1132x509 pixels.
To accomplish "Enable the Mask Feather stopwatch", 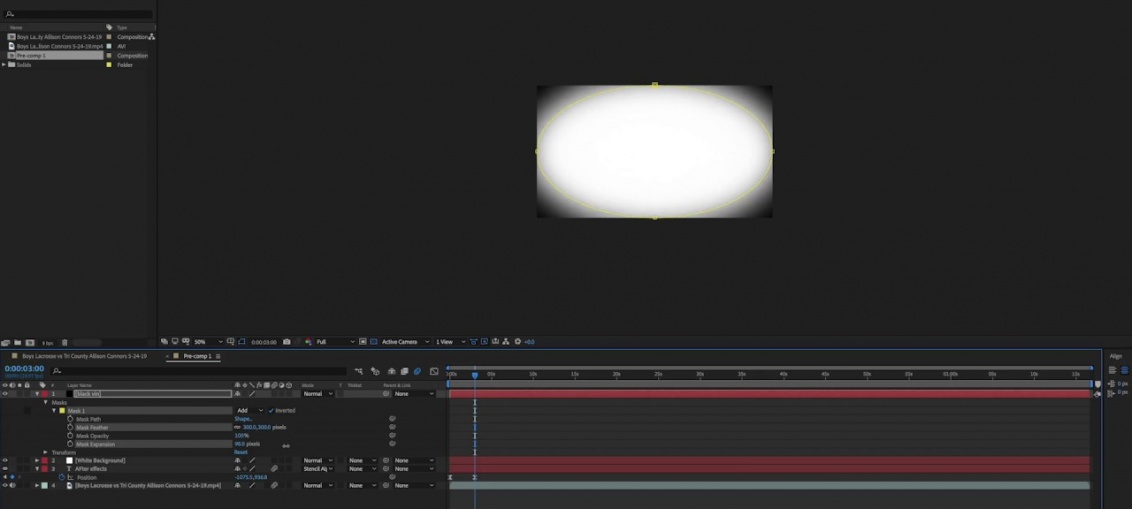I will pyautogui.click(x=70, y=427).
